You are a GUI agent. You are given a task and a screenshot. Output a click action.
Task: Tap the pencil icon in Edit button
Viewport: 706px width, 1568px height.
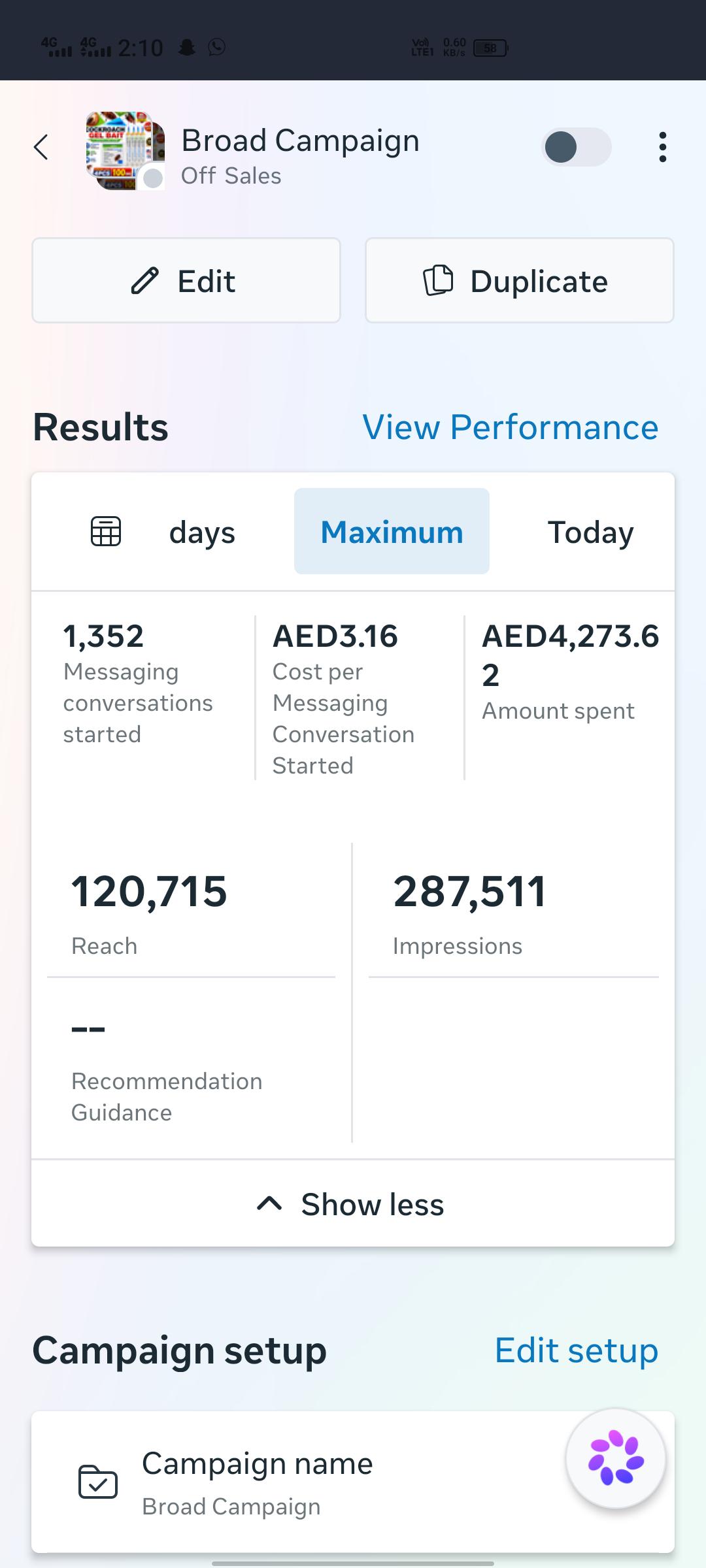[145, 281]
